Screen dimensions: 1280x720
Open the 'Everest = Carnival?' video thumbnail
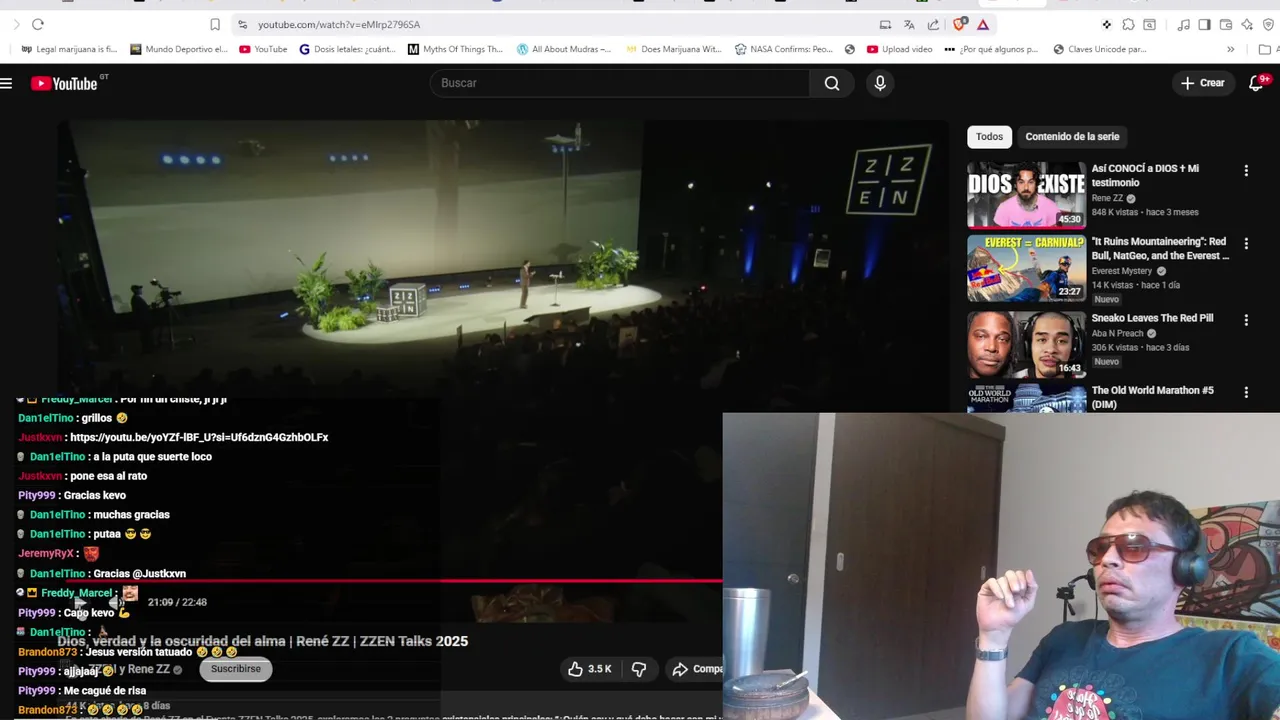pos(1026,268)
